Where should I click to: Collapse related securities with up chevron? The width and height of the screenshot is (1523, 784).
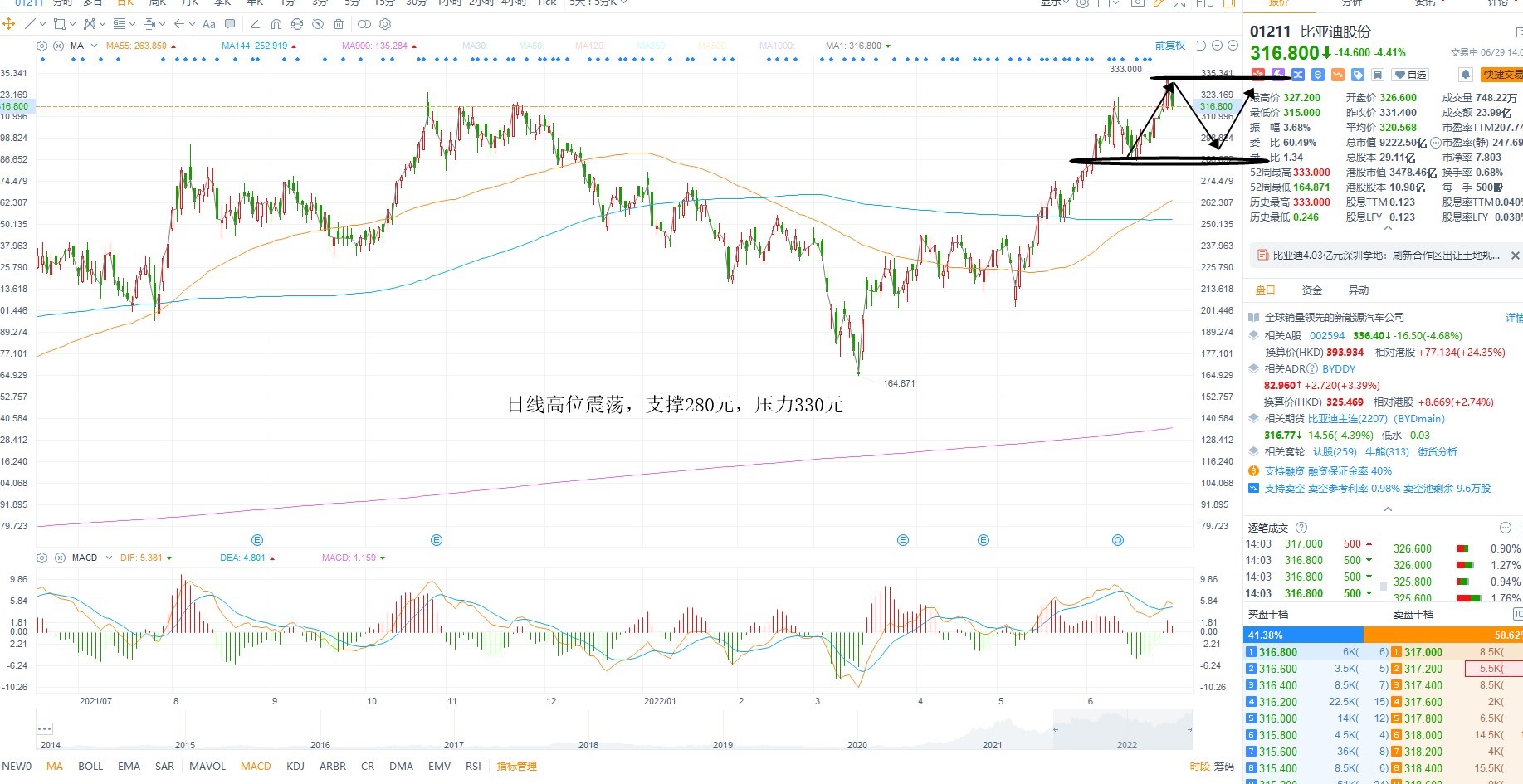(1388, 509)
